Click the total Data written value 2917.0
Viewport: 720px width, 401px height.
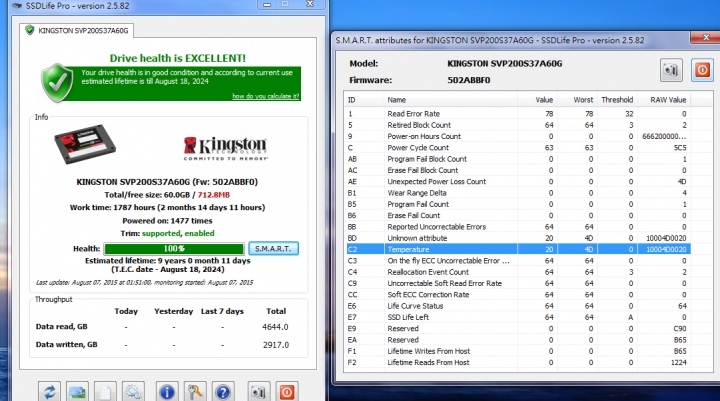(x=276, y=345)
